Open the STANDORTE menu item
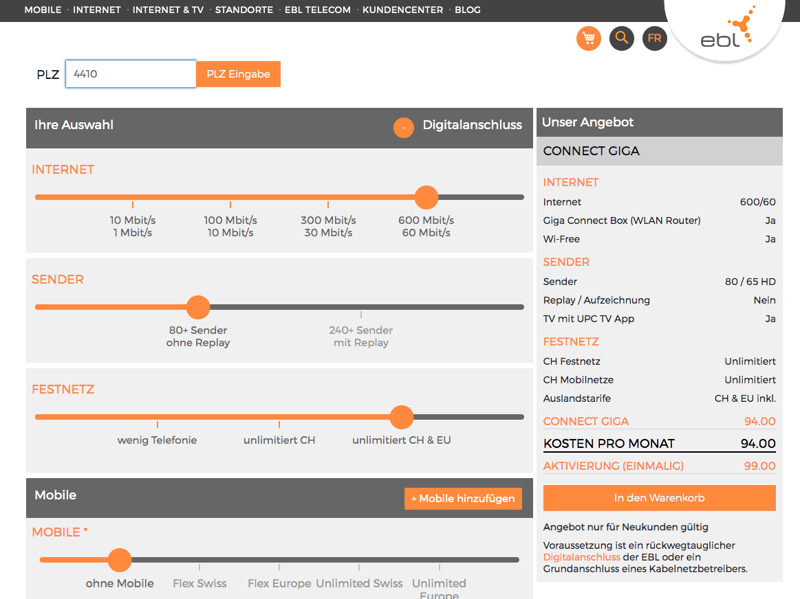800x599 pixels. coord(244,10)
